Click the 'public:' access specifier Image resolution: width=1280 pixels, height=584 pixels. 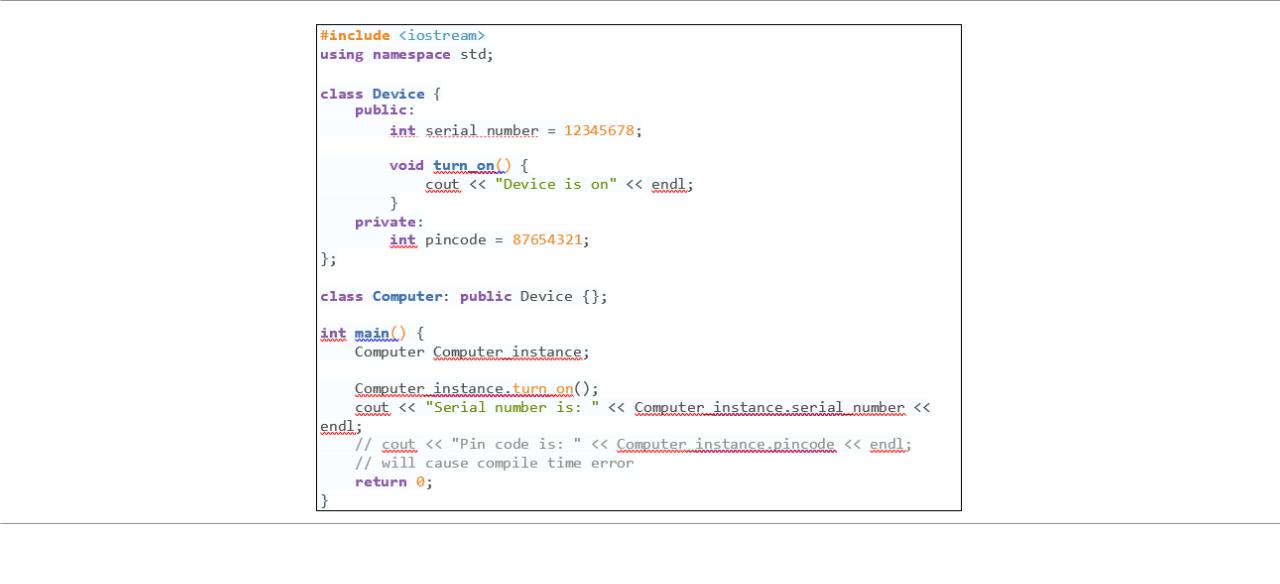tap(384, 110)
